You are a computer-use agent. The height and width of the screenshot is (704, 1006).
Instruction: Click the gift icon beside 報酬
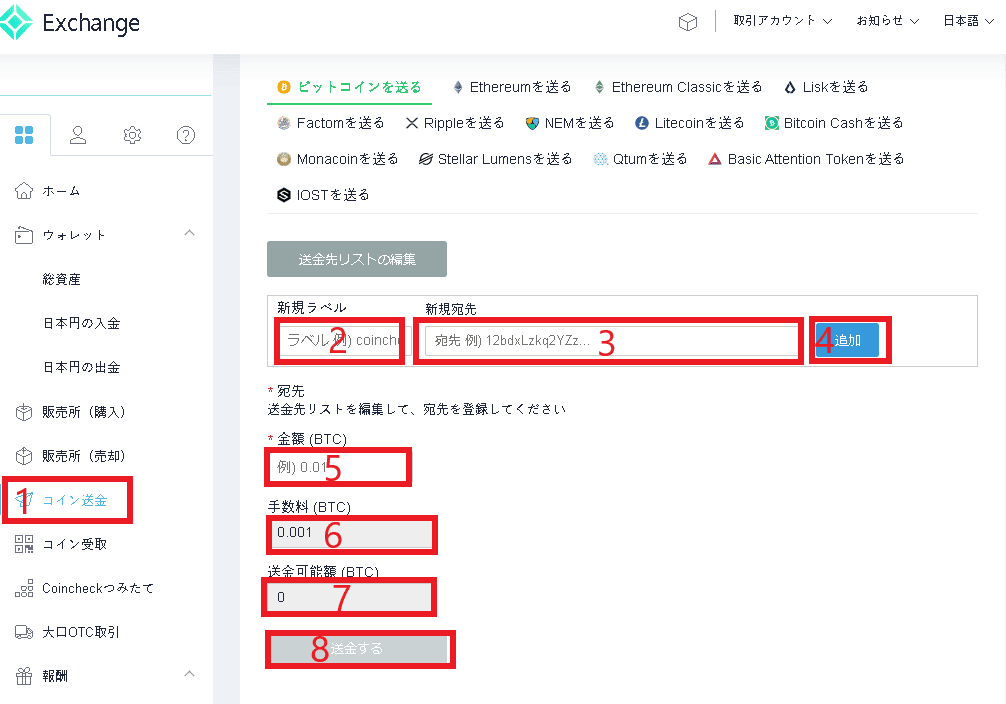(24, 676)
